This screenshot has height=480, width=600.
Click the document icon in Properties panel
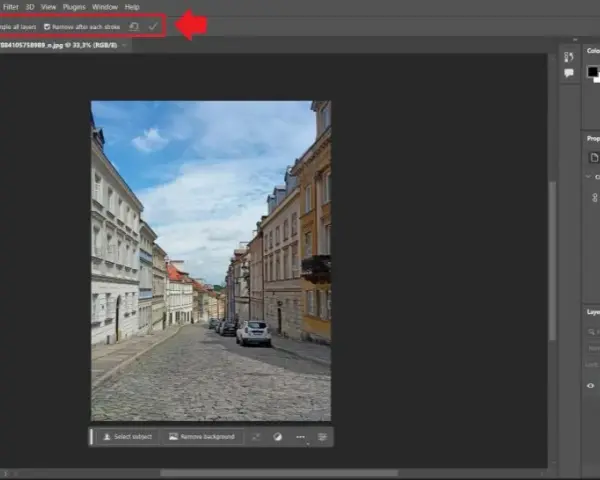(x=594, y=158)
